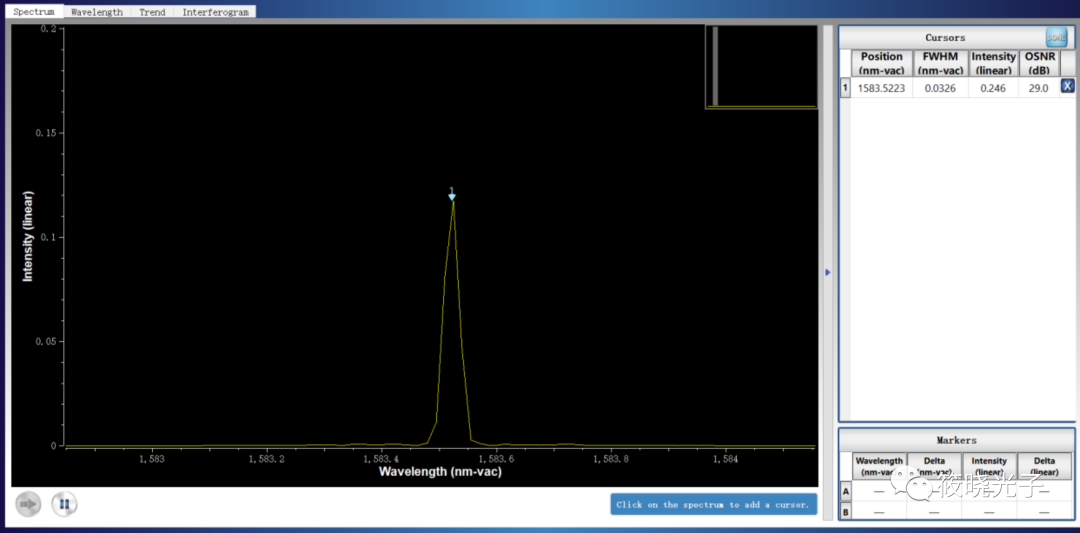Open the overview thumbnail of spectrum
The height and width of the screenshot is (533, 1080).
pyautogui.click(x=761, y=66)
